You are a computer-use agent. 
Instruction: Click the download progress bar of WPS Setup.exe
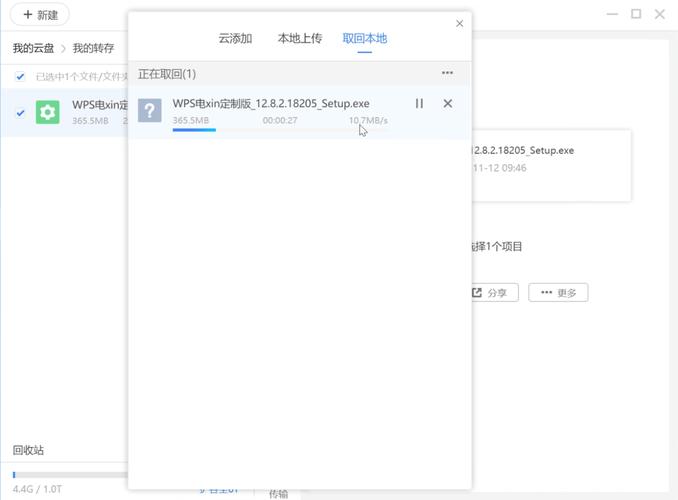[x=280, y=130]
